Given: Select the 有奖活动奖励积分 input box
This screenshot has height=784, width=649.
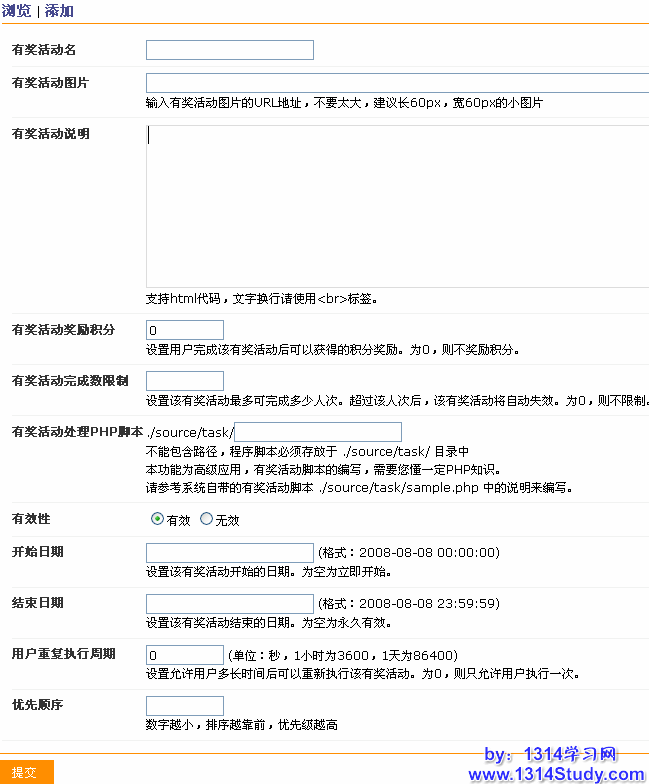Looking at the screenshot, I should click(x=184, y=331).
